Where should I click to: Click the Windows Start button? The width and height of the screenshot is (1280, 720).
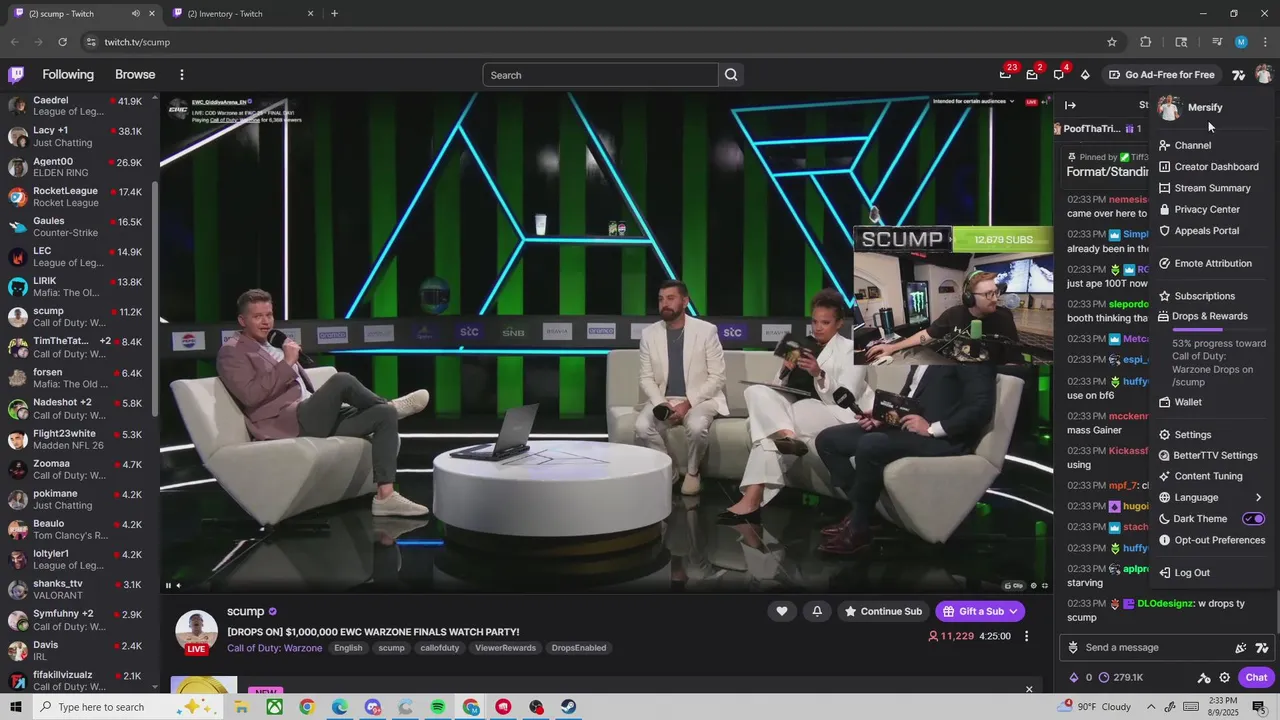click(x=16, y=707)
